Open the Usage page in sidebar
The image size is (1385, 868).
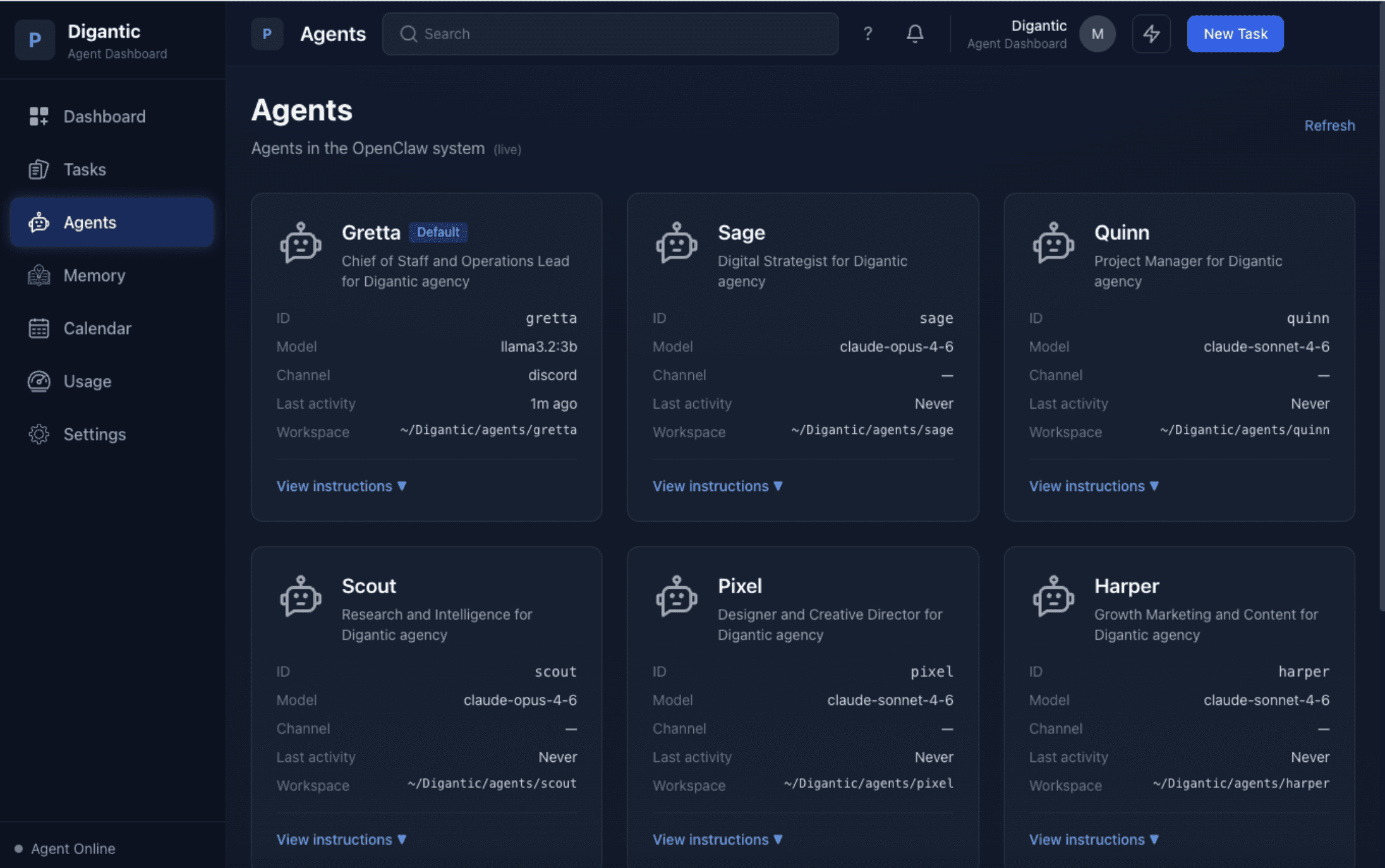point(87,382)
